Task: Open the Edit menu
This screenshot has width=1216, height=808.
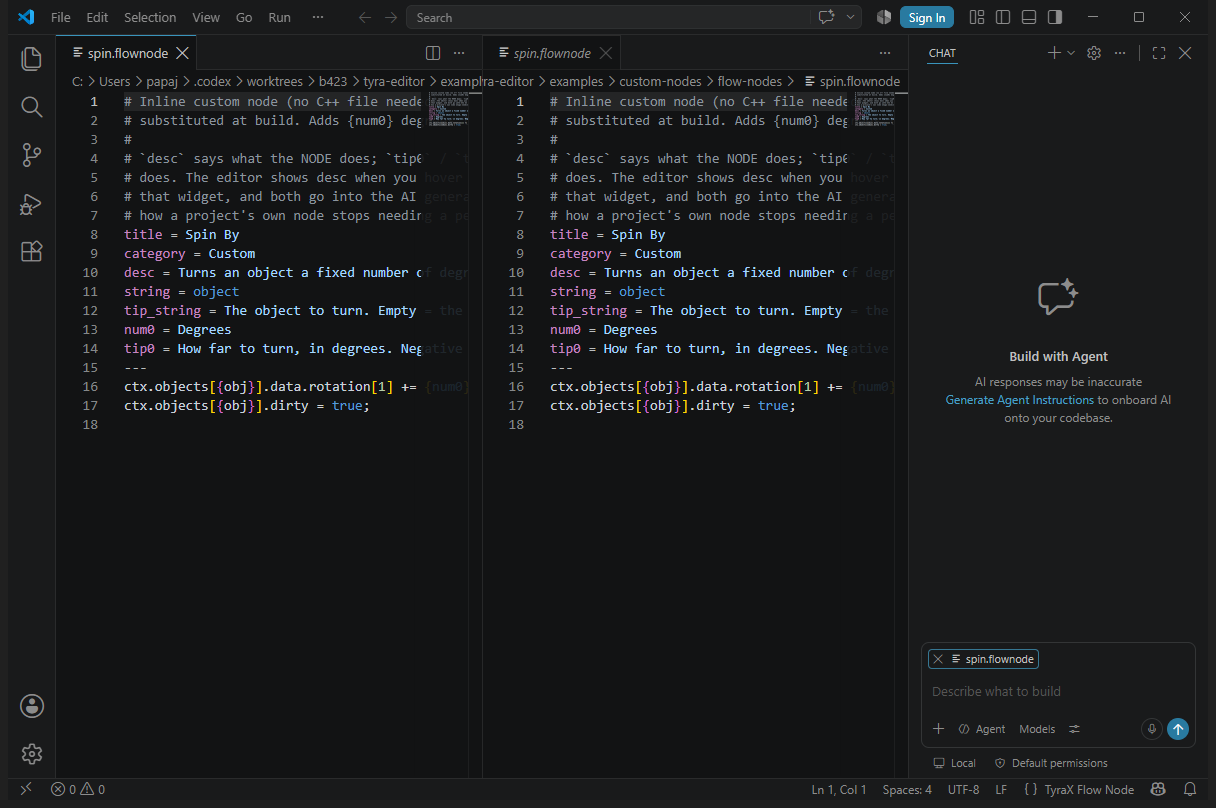Action: (x=97, y=17)
